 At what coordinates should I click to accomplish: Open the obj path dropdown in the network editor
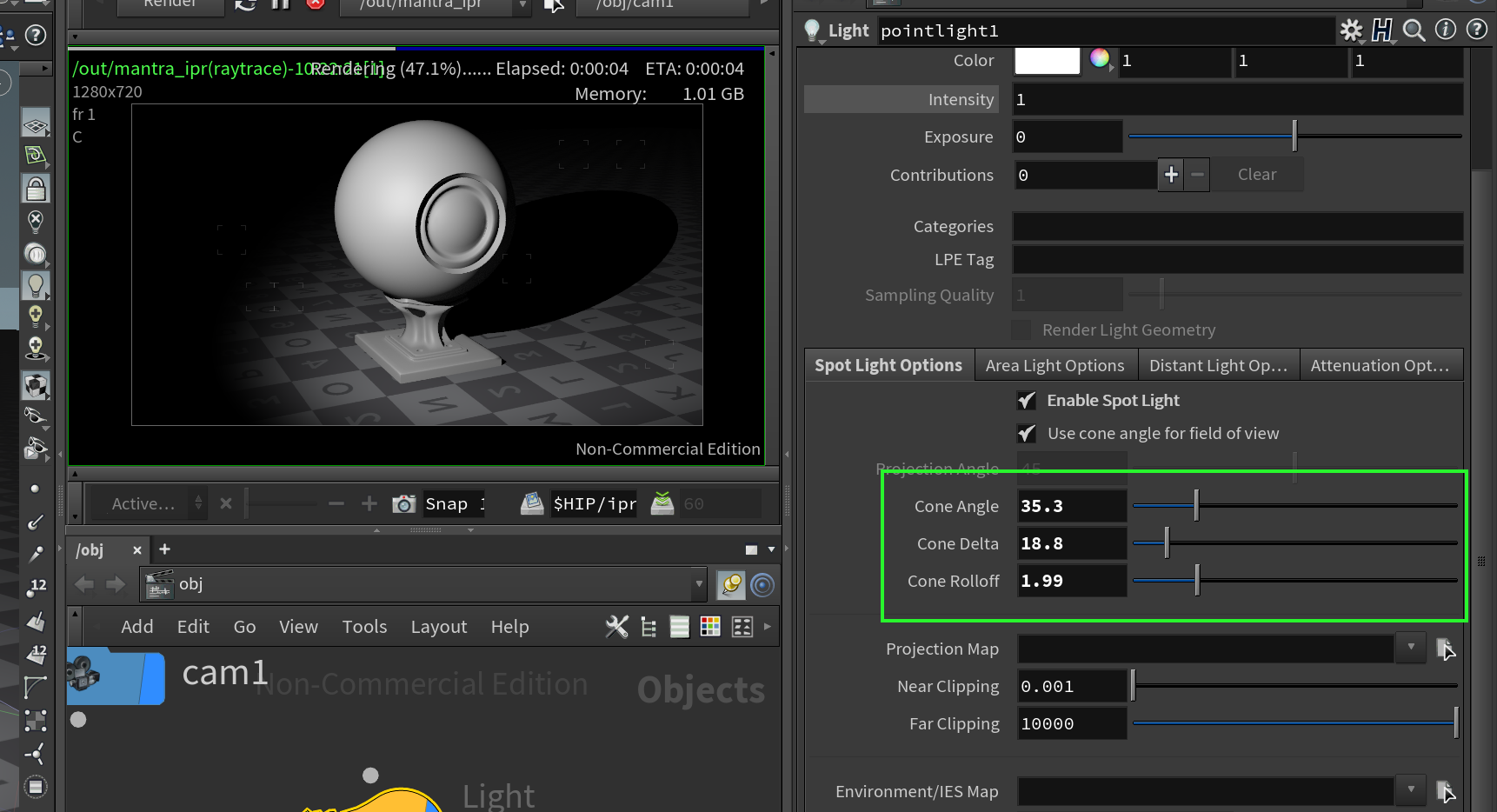[700, 583]
